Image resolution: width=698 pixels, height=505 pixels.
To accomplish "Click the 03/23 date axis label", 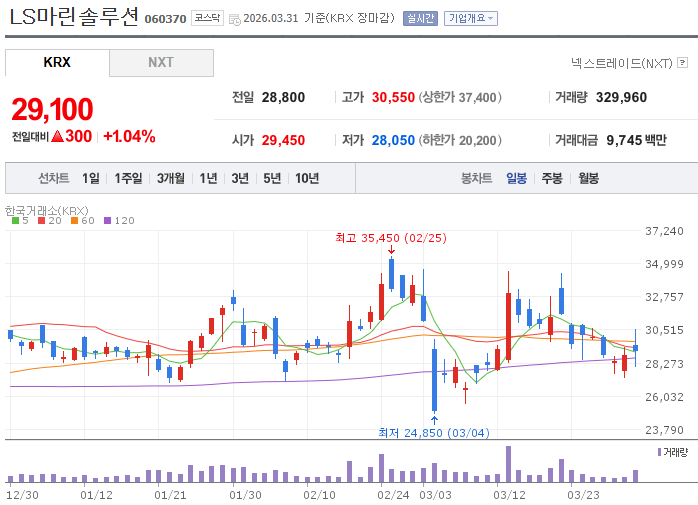I will click(583, 495).
